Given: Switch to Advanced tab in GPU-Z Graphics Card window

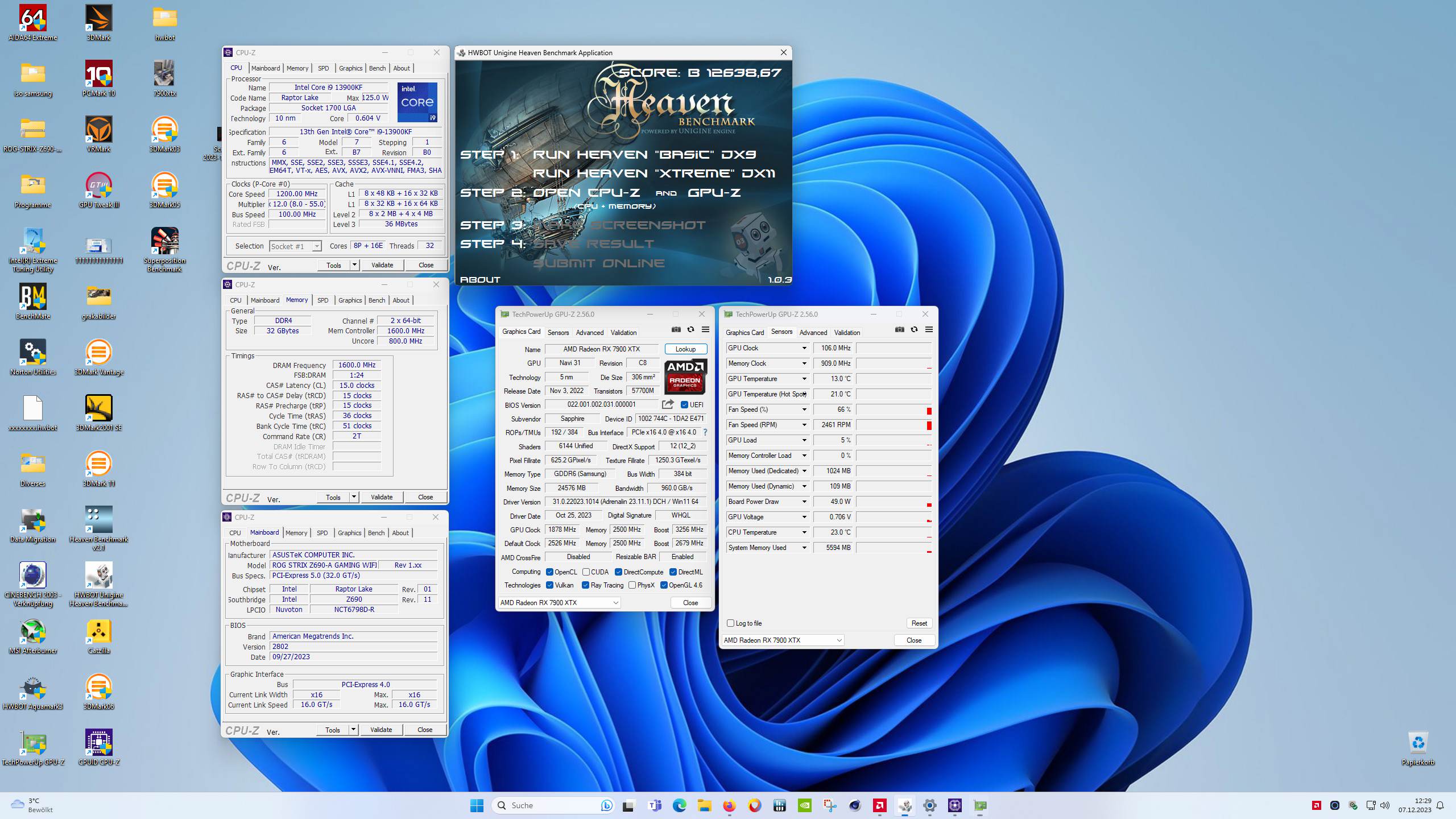Looking at the screenshot, I should [x=590, y=333].
